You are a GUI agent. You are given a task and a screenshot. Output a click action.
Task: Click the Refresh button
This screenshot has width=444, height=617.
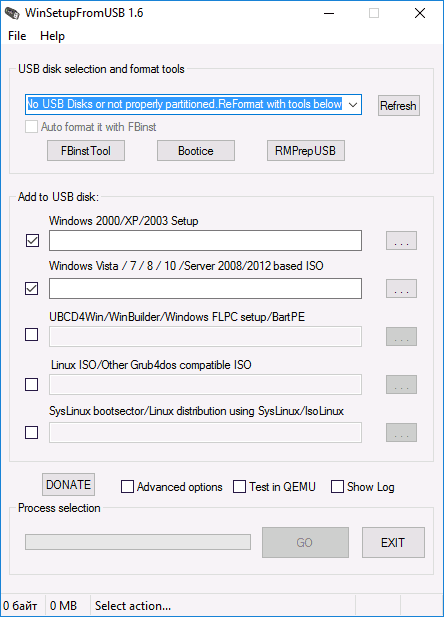coord(399,105)
